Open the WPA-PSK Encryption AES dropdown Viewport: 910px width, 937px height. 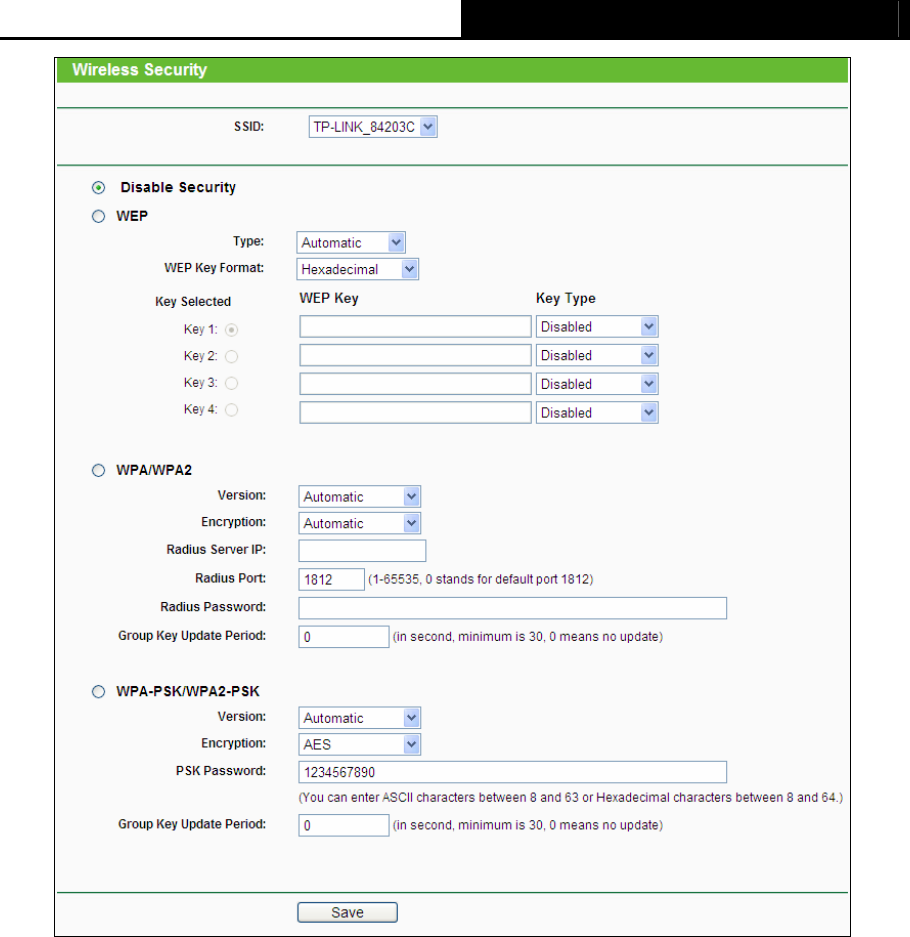pos(360,744)
